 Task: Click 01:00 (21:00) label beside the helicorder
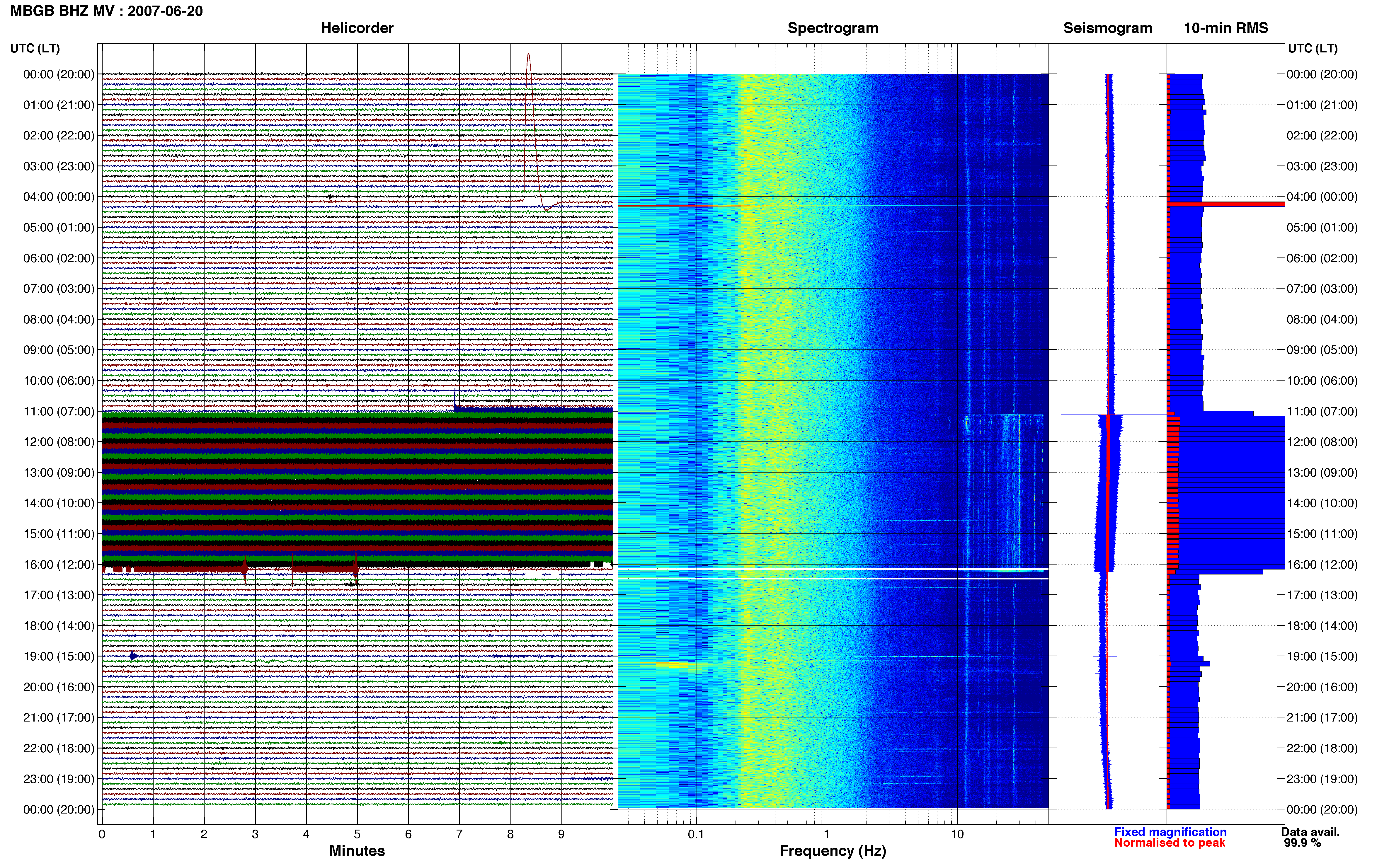(x=59, y=105)
